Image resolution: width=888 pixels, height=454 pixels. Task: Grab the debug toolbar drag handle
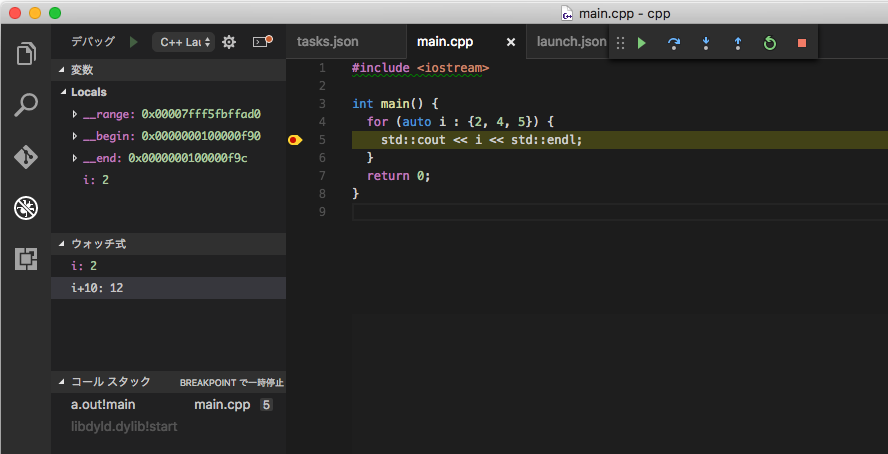(620, 43)
